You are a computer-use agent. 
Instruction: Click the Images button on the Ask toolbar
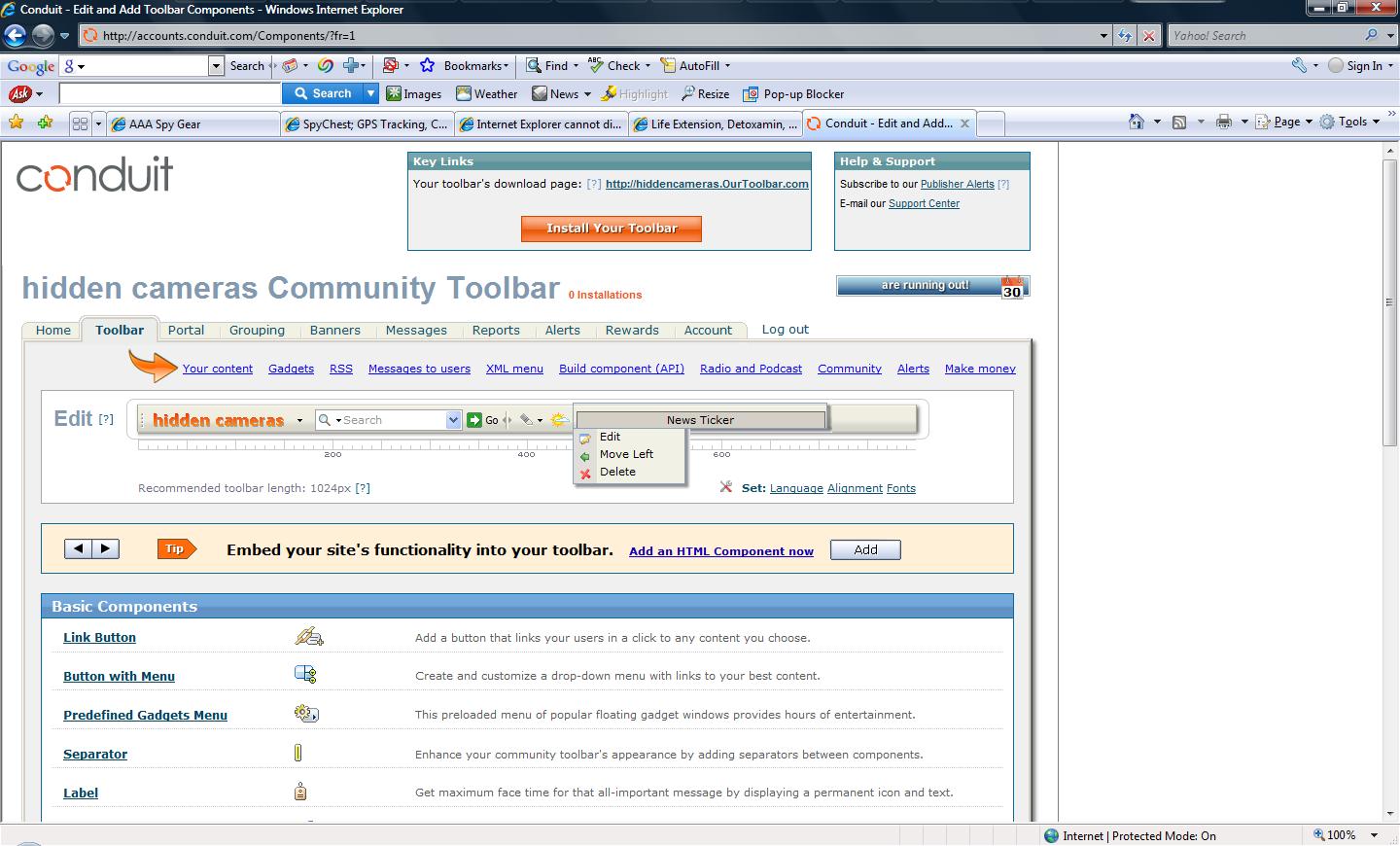[414, 93]
